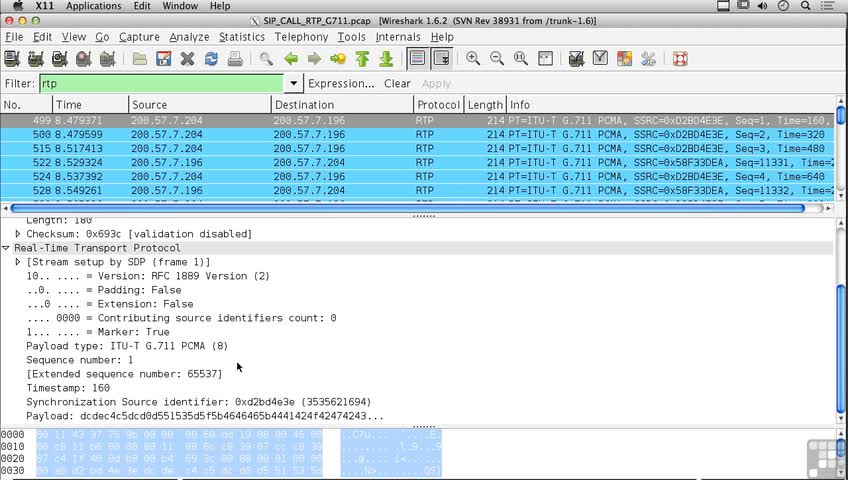Start a new live capture icon
Screen dimensions: 848x480
pyautogui.click(x=59, y=58)
